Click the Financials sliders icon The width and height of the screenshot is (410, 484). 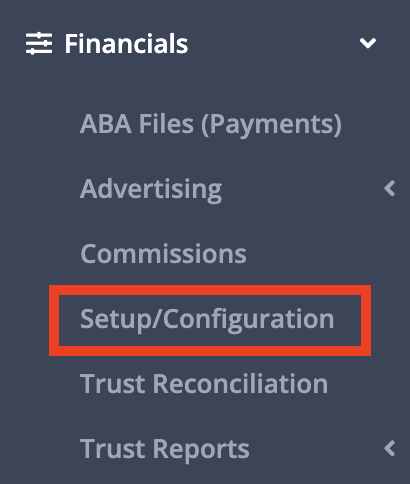click(x=39, y=43)
